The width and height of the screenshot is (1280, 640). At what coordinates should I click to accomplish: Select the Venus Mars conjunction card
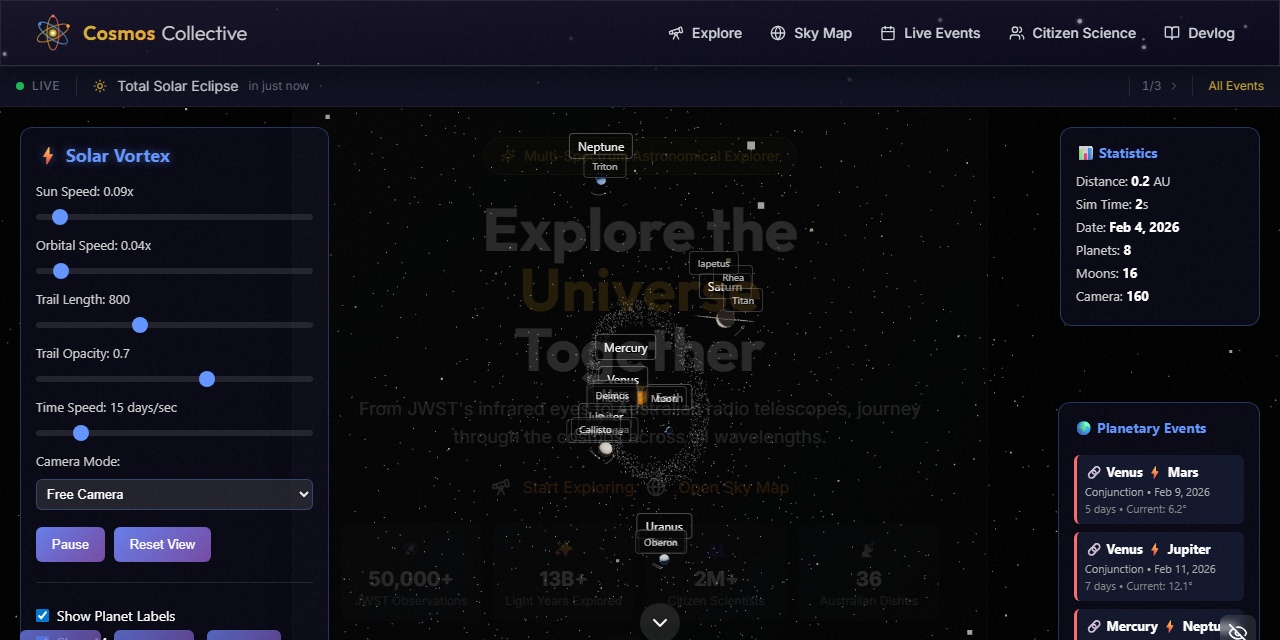pyautogui.click(x=1159, y=490)
